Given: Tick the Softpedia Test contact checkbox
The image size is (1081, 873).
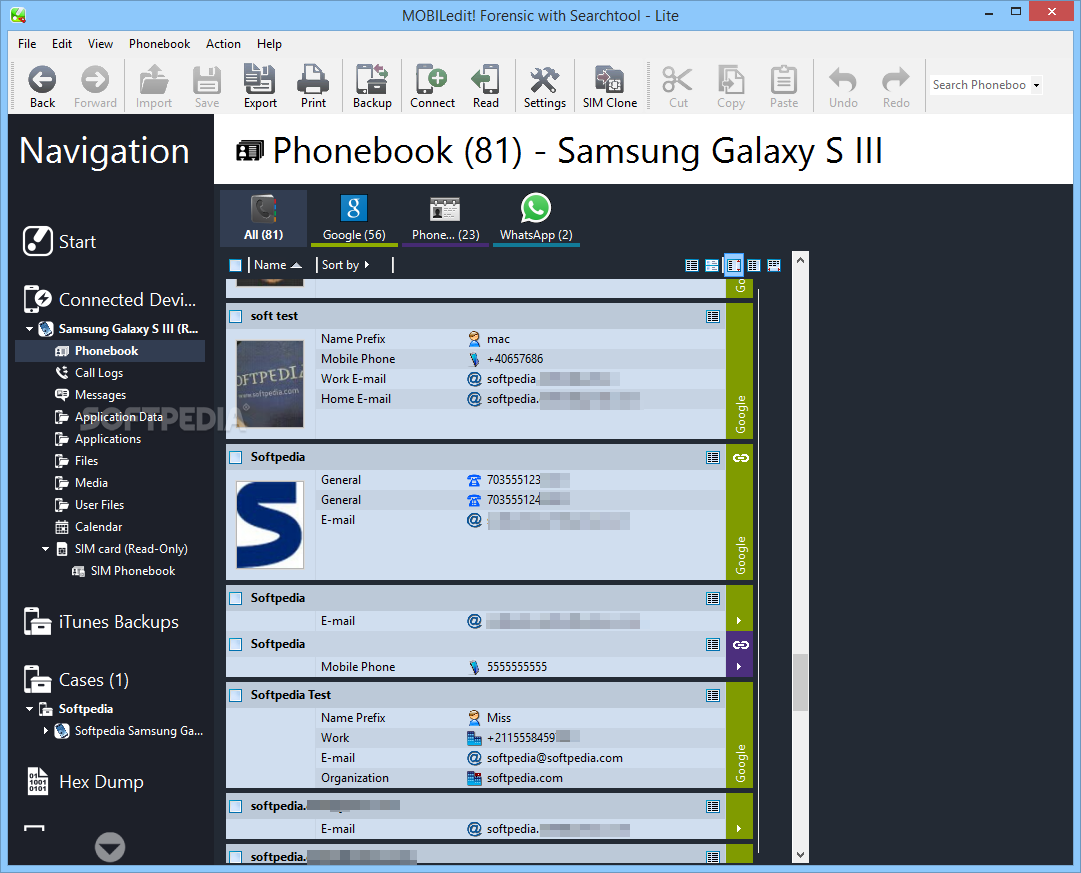Looking at the screenshot, I should point(236,695).
